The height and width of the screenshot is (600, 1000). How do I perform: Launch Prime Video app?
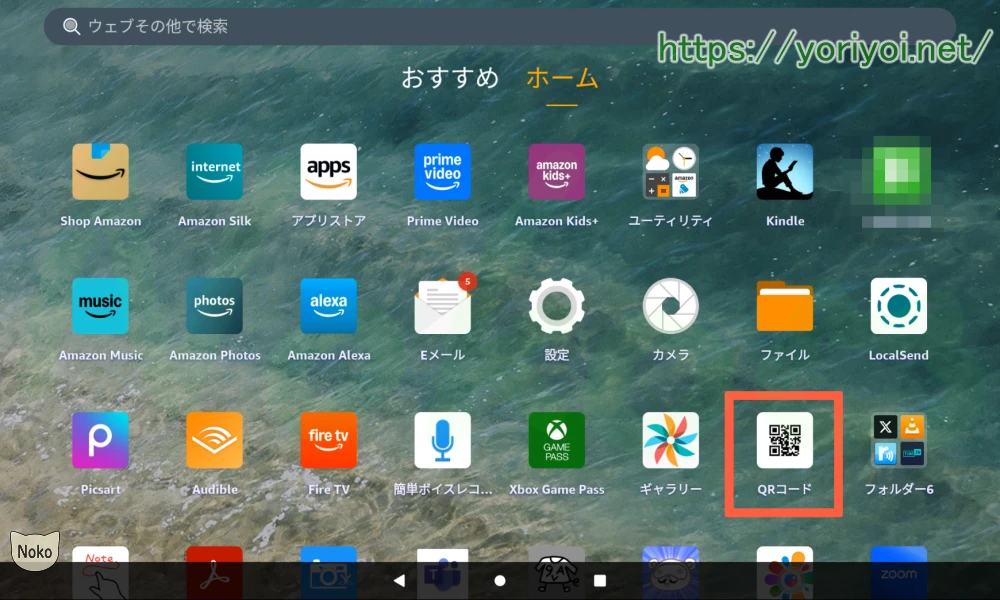(443, 172)
